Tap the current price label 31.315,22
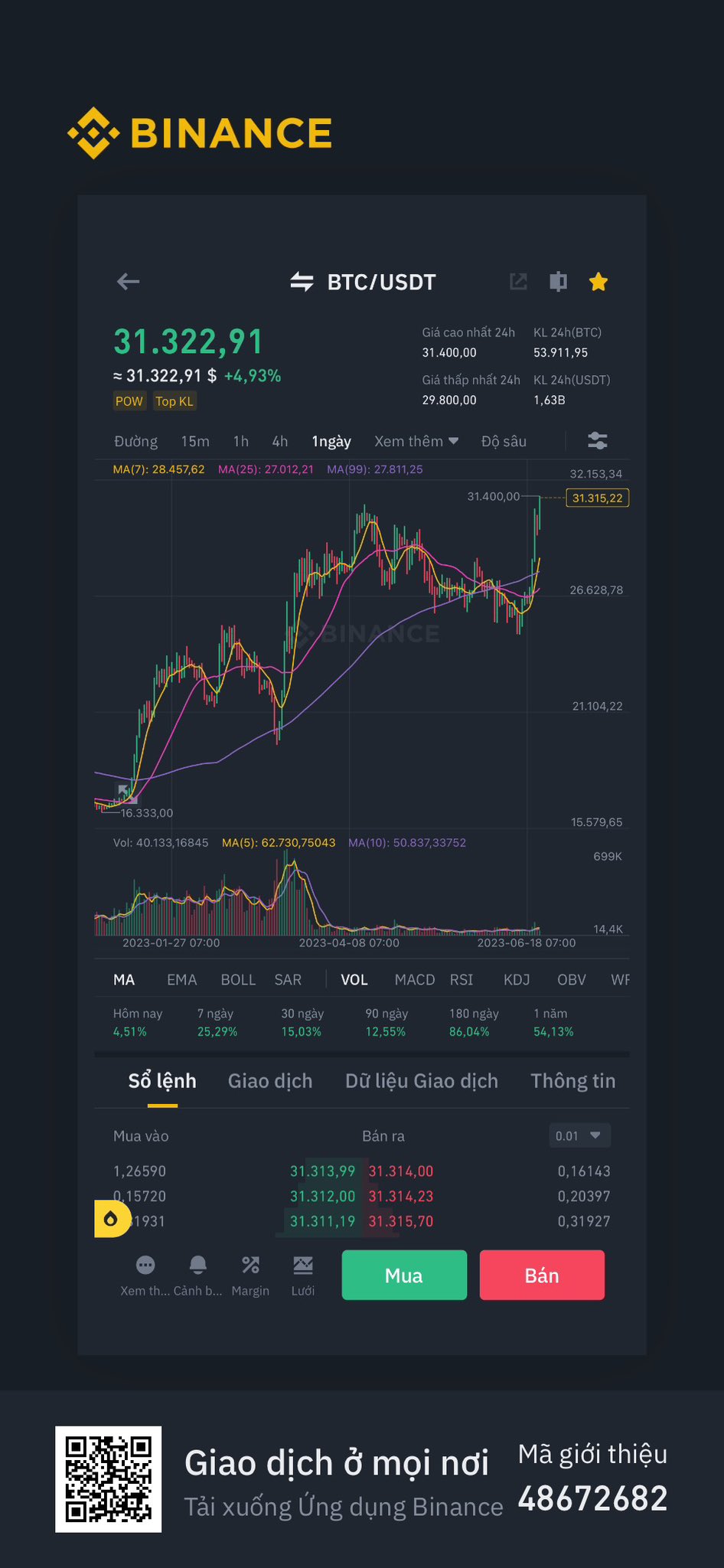724x1568 pixels. (597, 498)
